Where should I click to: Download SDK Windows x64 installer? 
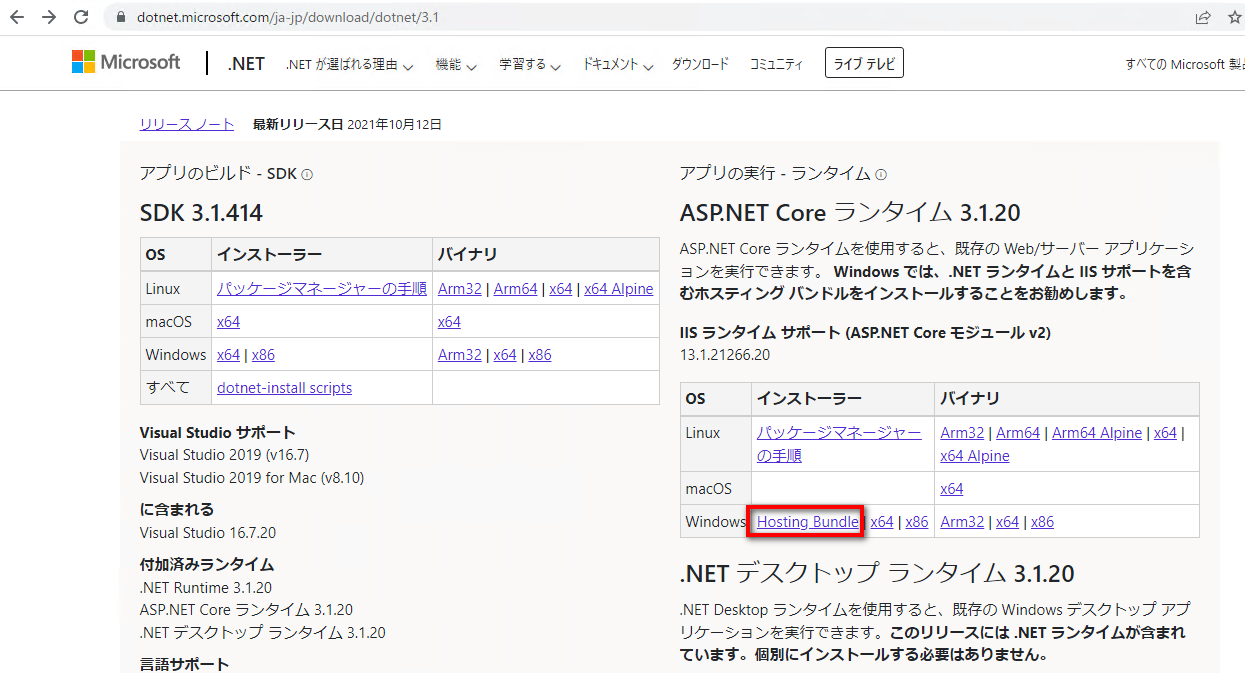coord(228,355)
